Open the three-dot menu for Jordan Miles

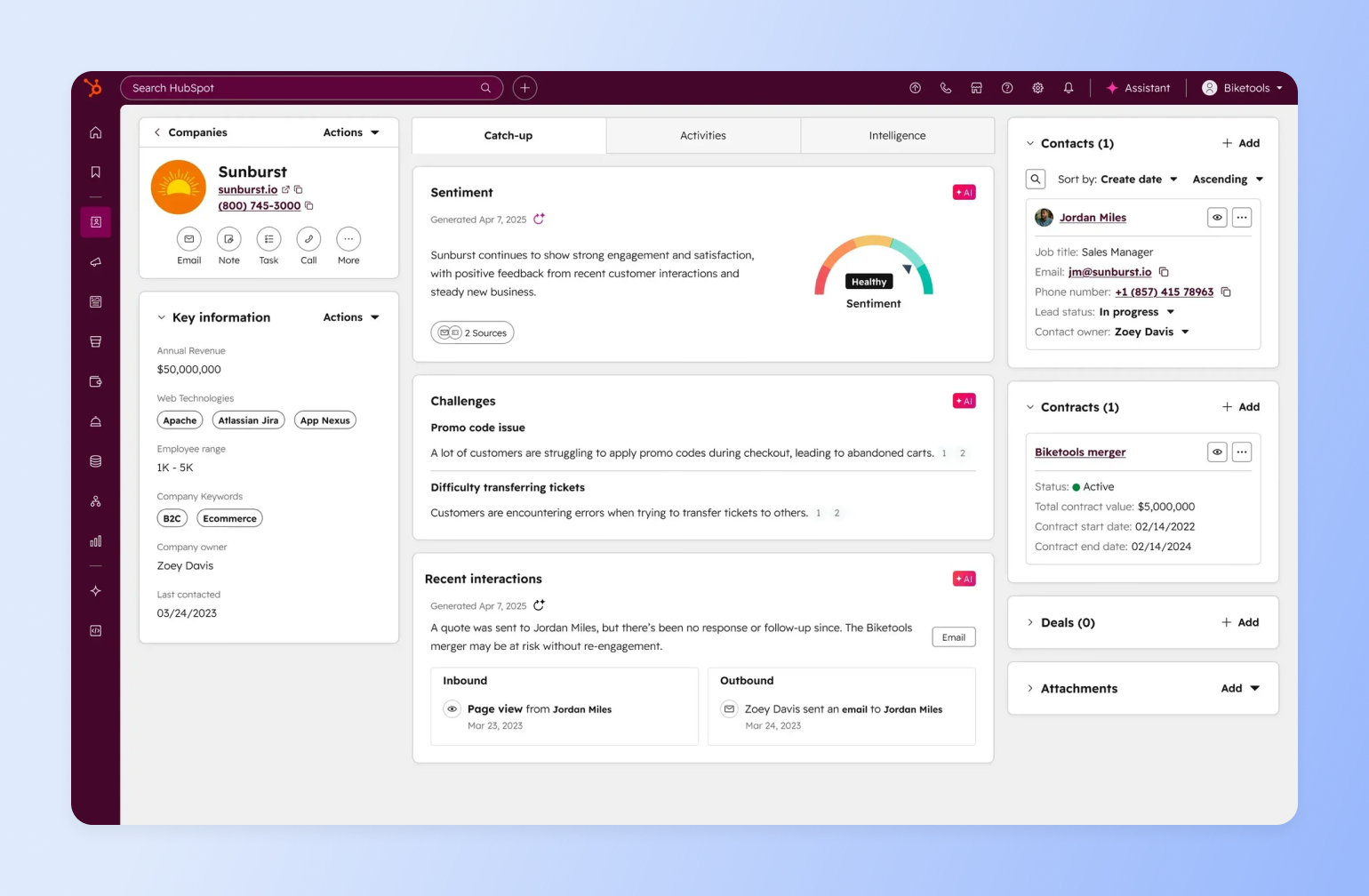coord(1242,217)
